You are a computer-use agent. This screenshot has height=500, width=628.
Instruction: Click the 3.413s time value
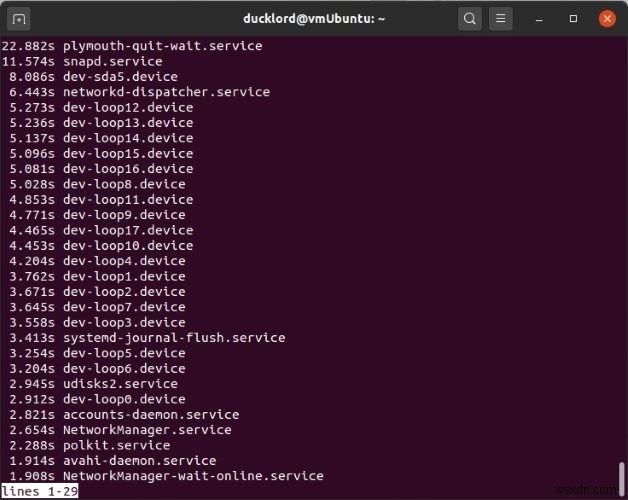click(x=32, y=338)
